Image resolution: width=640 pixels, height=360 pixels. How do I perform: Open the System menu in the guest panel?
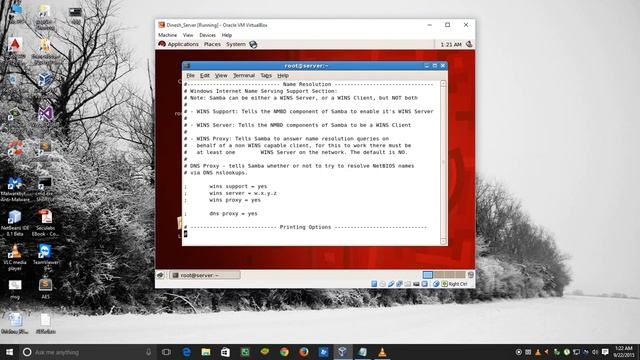pyautogui.click(x=236, y=44)
